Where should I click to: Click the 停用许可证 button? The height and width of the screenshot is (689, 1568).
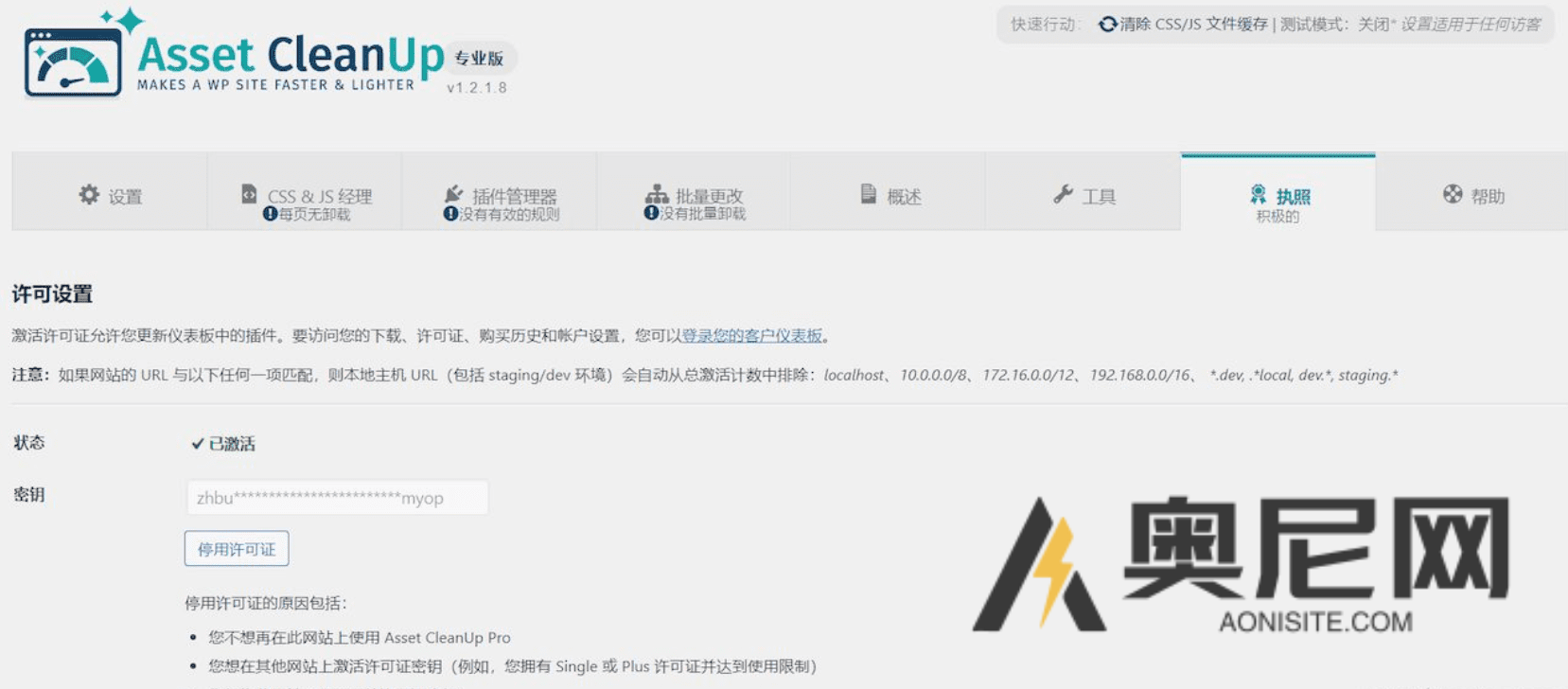[x=237, y=549]
